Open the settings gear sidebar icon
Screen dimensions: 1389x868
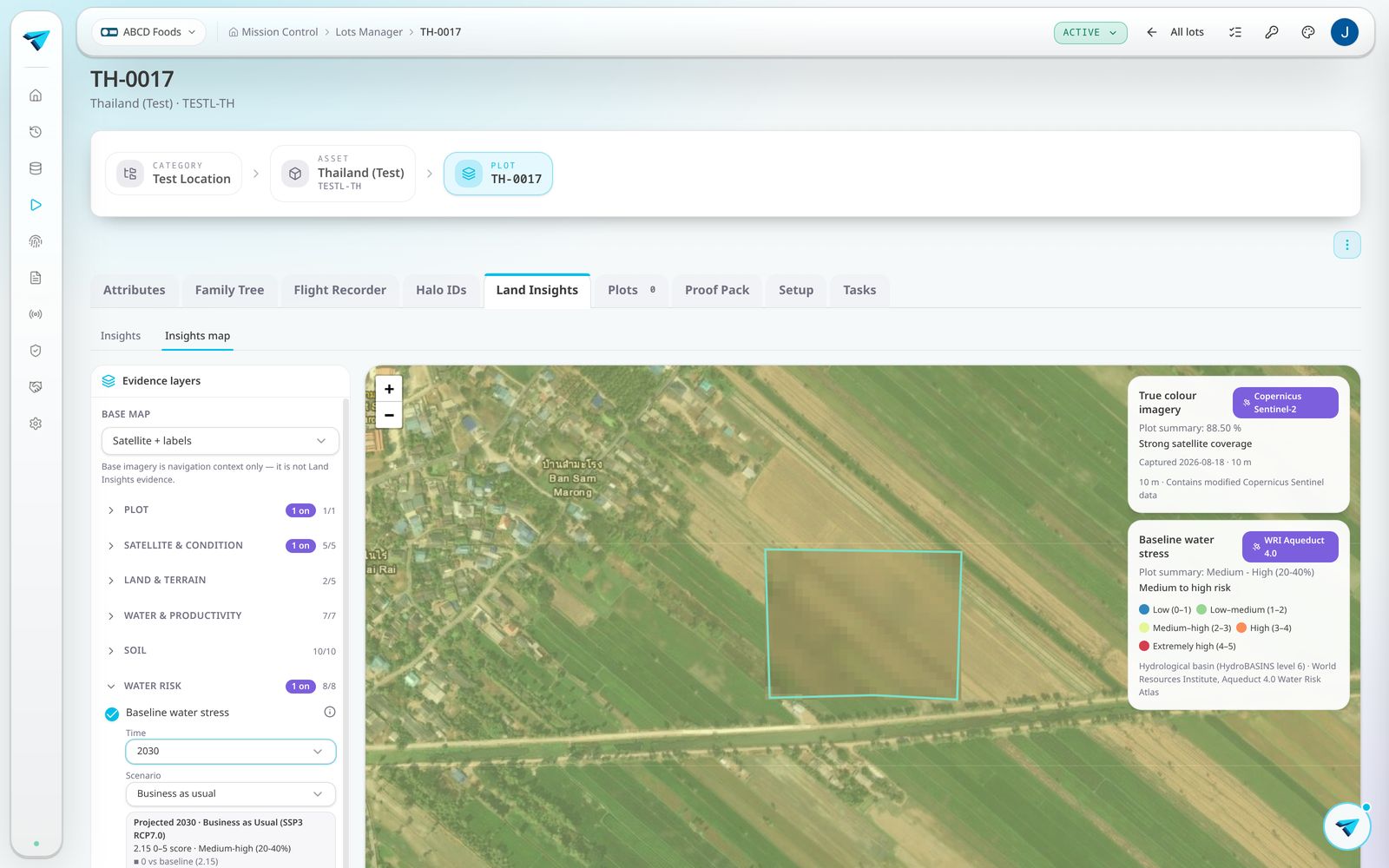click(x=36, y=424)
